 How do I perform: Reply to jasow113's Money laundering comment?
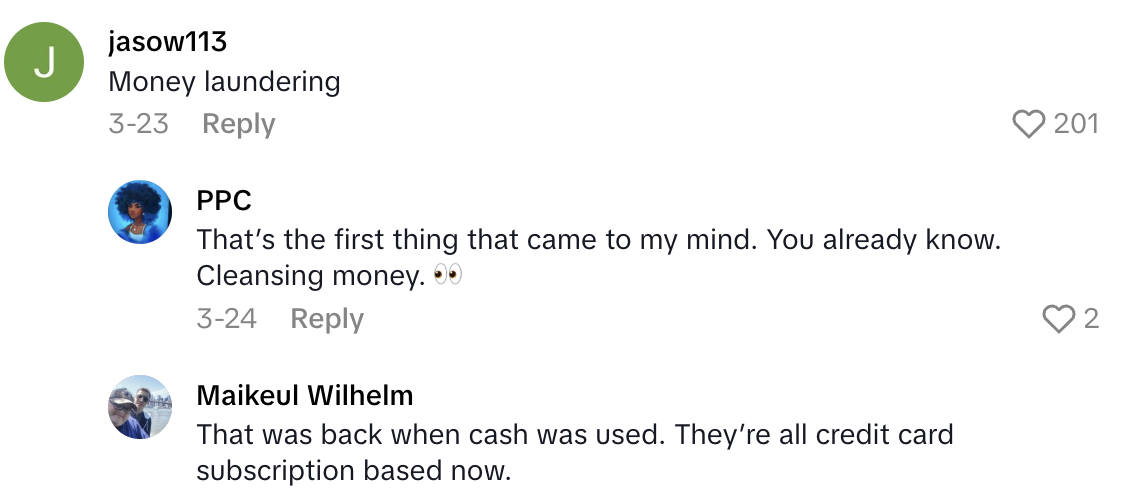click(x=238, y=124)
